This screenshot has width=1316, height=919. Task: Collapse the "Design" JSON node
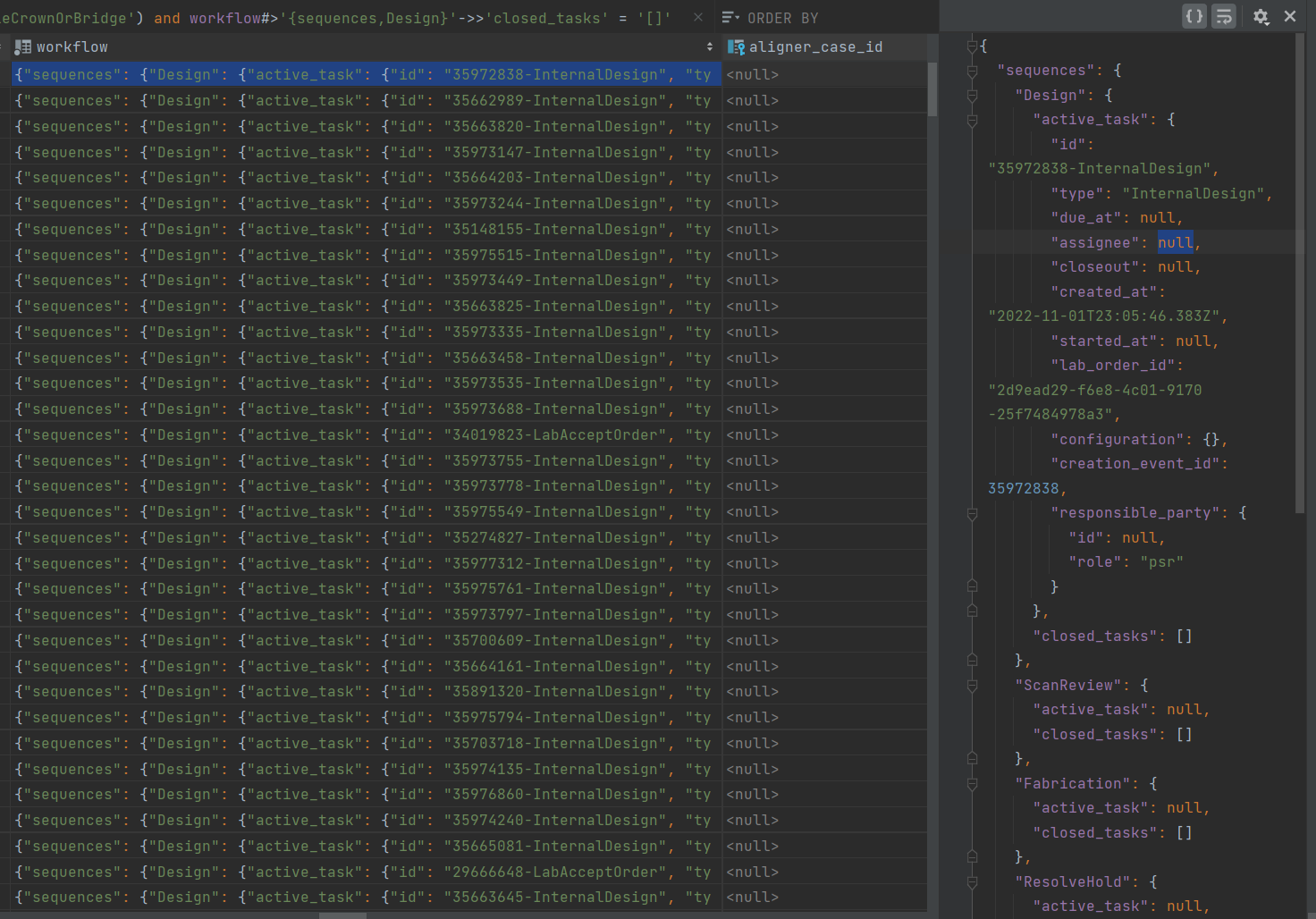click(973, 95)
